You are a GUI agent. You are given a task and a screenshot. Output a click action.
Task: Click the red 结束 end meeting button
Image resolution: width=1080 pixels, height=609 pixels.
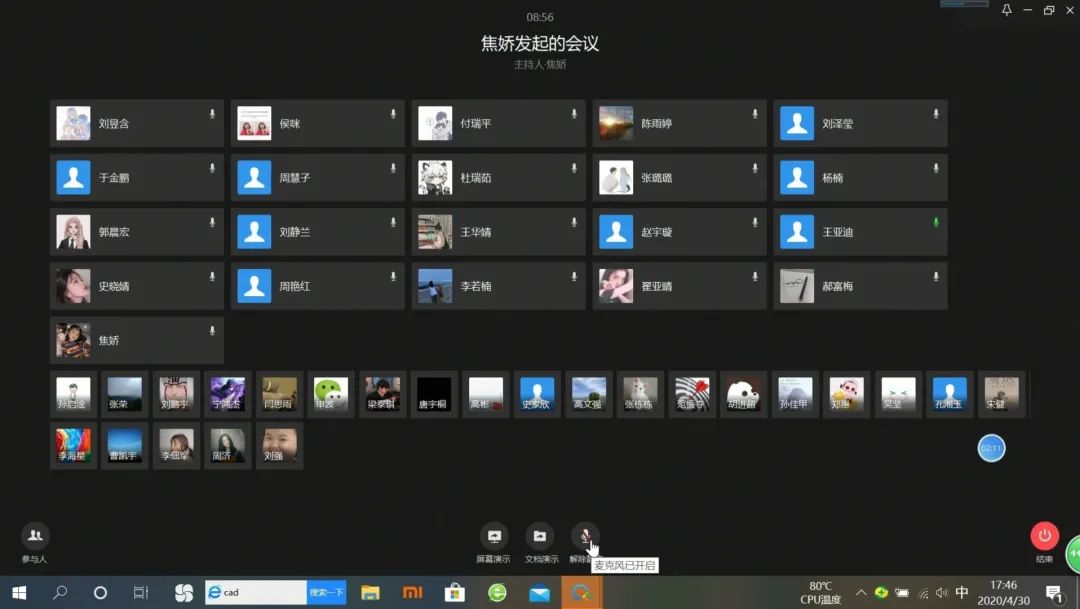click(x=1044, y=537)
